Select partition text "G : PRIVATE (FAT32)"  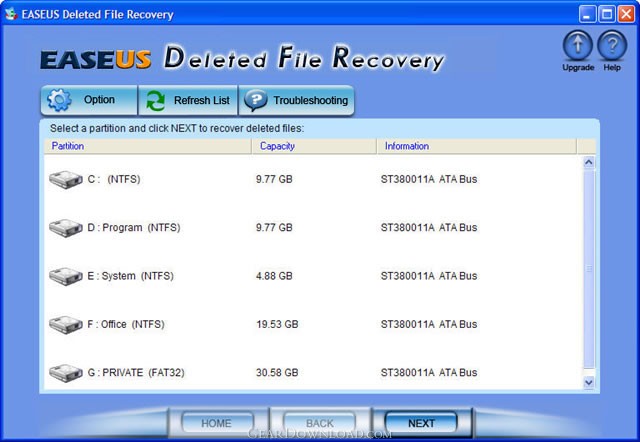pyautogui.click(x=136, y=373)
